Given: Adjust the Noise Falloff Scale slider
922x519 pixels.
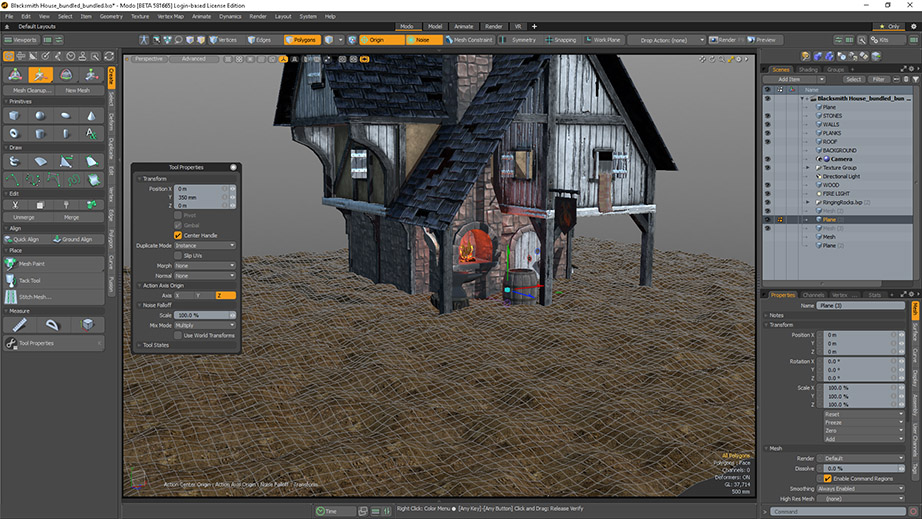Looking at the screenshot, I should [x=199, y=315].
